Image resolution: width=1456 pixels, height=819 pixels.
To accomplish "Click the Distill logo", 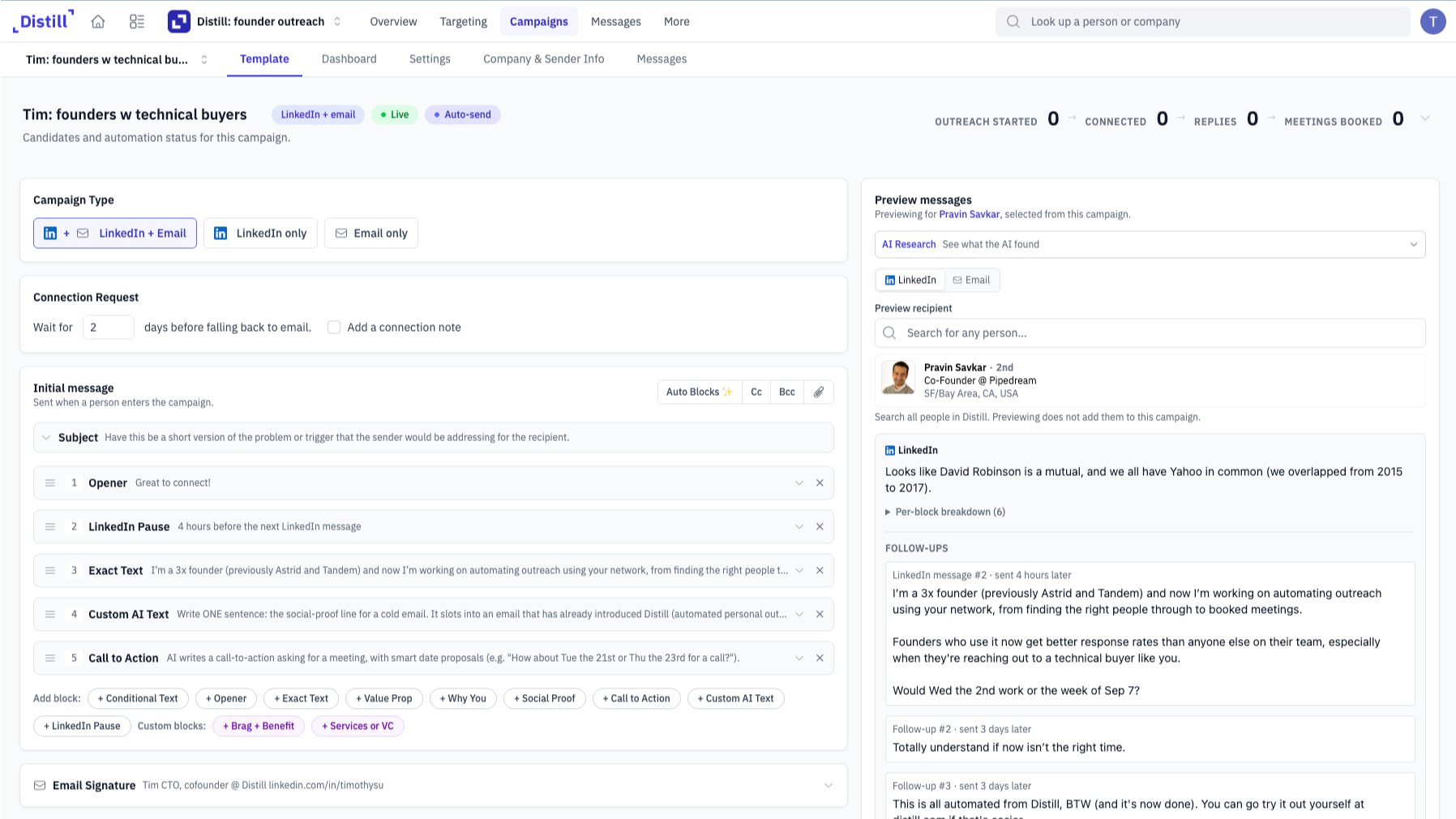I will click(44, 21).
